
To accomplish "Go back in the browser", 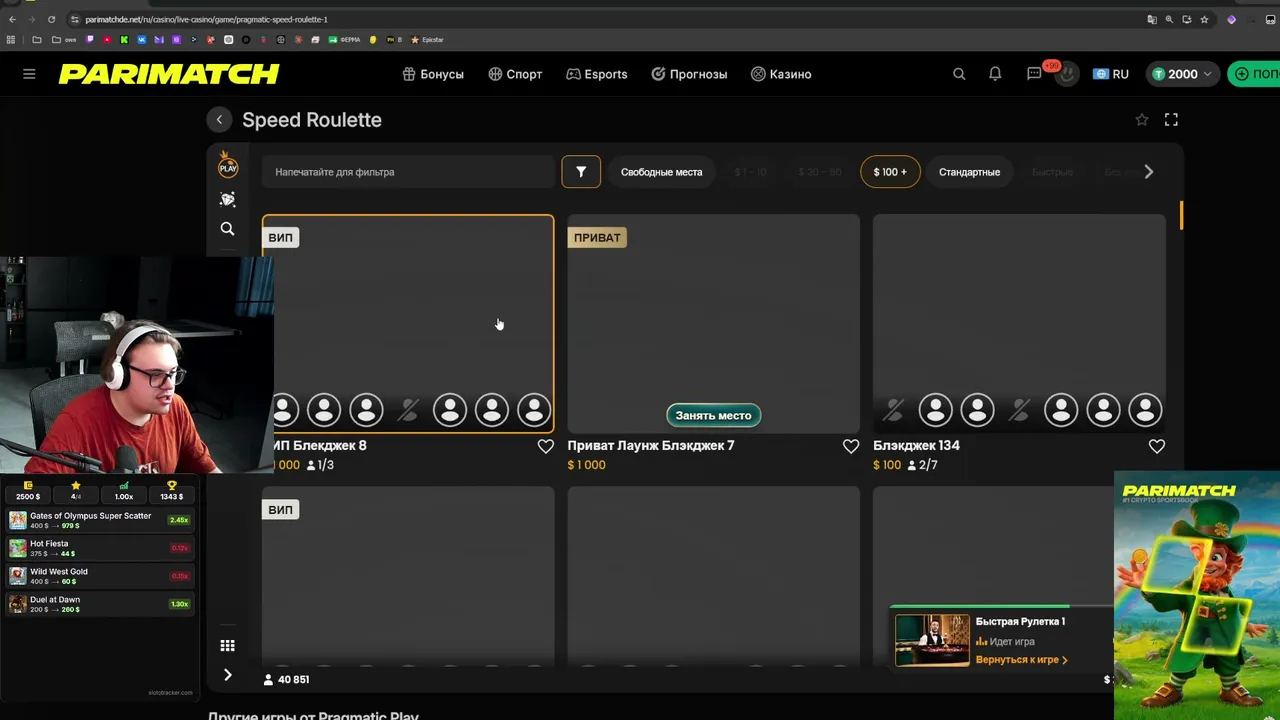I will point(12,19).
